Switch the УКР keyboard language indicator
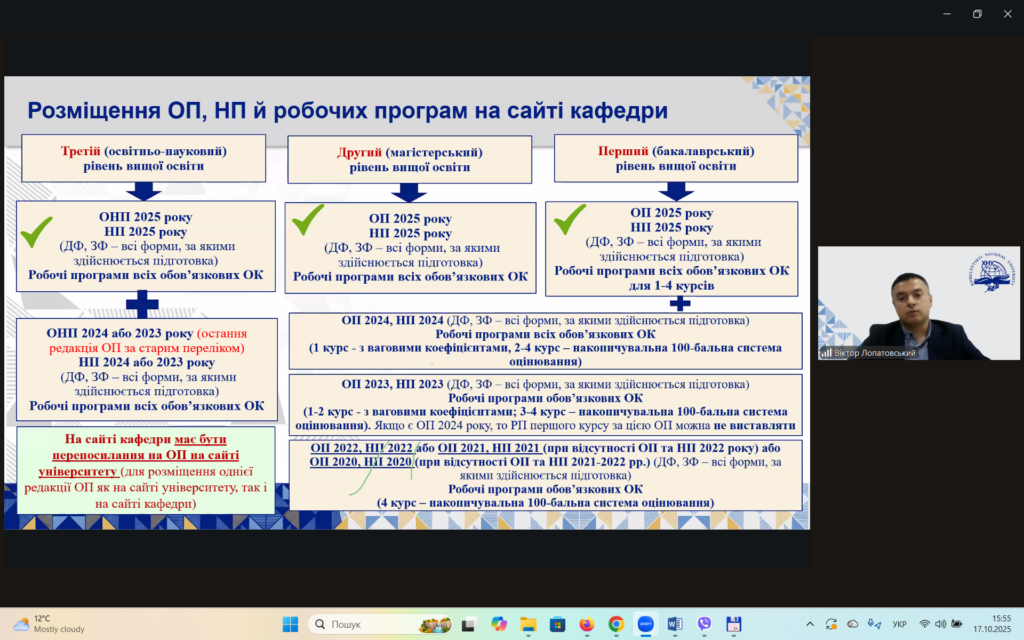1024x640 pixels. point(899,624)
